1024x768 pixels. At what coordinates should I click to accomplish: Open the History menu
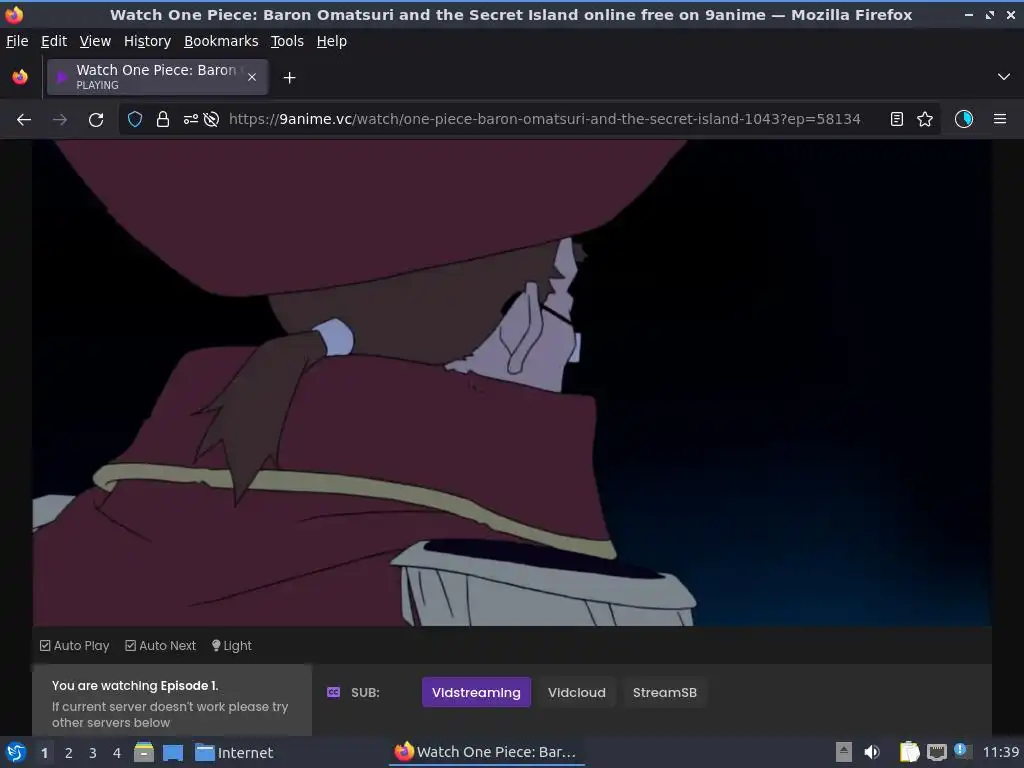pyautogui.click(x=147, y=41)
